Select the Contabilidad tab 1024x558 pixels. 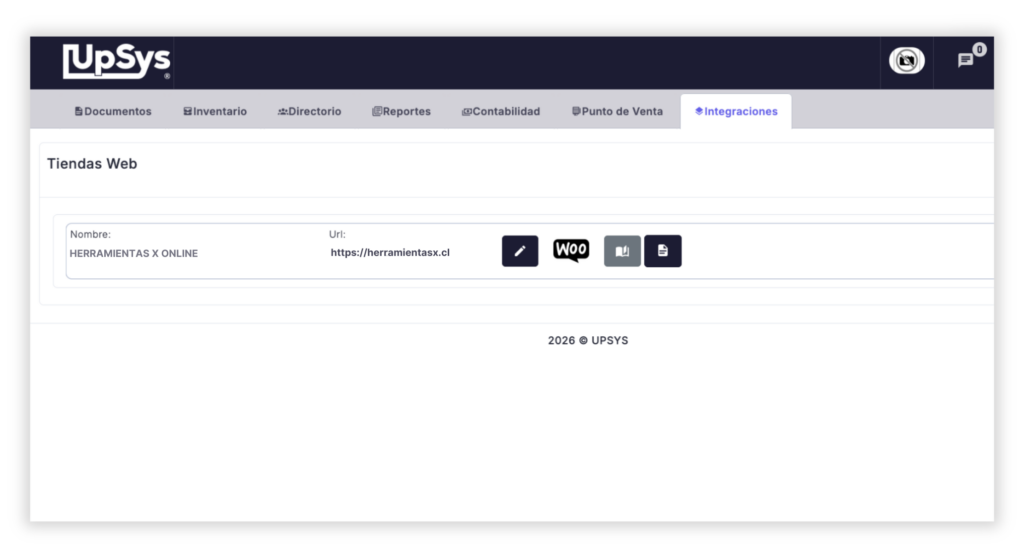tap(500, 112)
